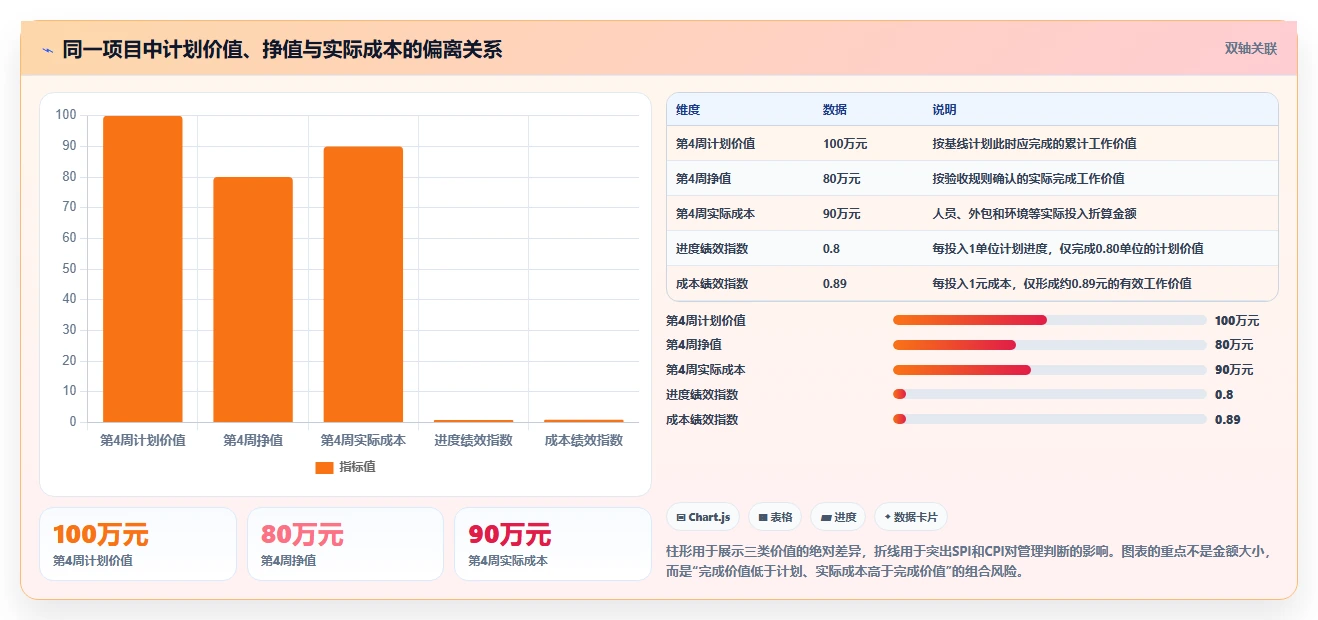Click x-axis label 第4周实际成本
Image resolution: width=1318 pixels, height=620 pixels.
click(x=363, y=440)
